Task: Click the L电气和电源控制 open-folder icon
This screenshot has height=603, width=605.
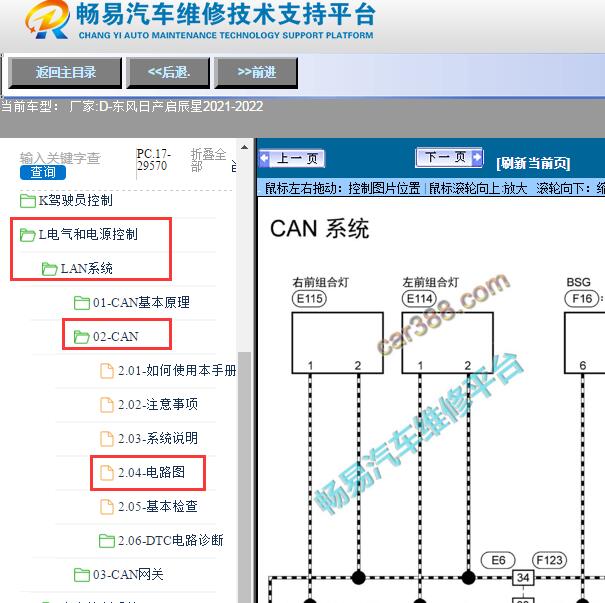Action: tap(27, 235)
